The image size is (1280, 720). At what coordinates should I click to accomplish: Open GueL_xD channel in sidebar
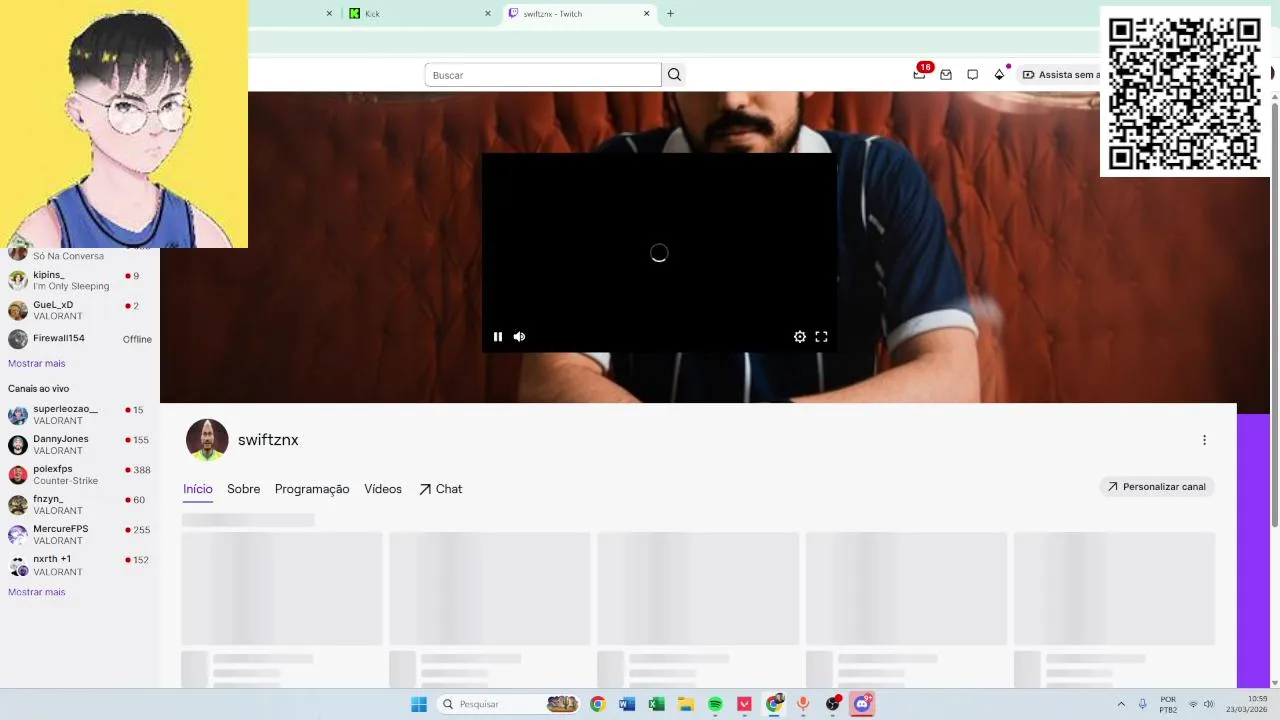[80, 310]
